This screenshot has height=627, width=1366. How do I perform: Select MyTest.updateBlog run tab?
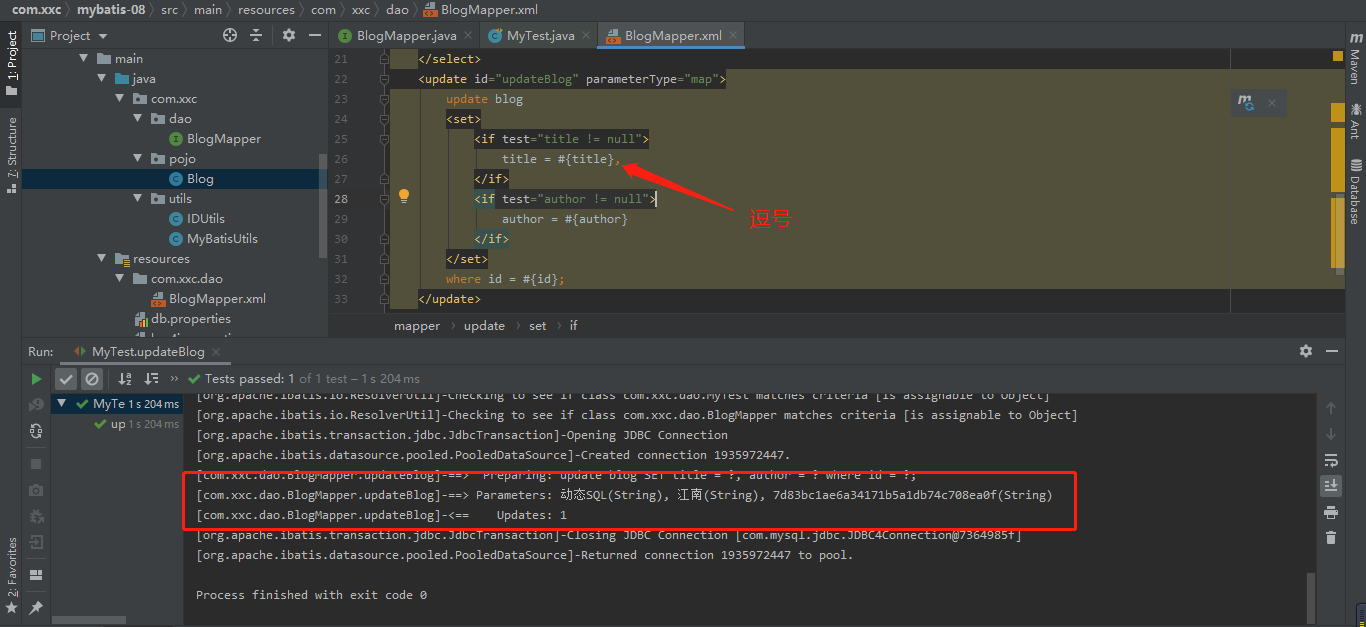[x=147, y=351]
